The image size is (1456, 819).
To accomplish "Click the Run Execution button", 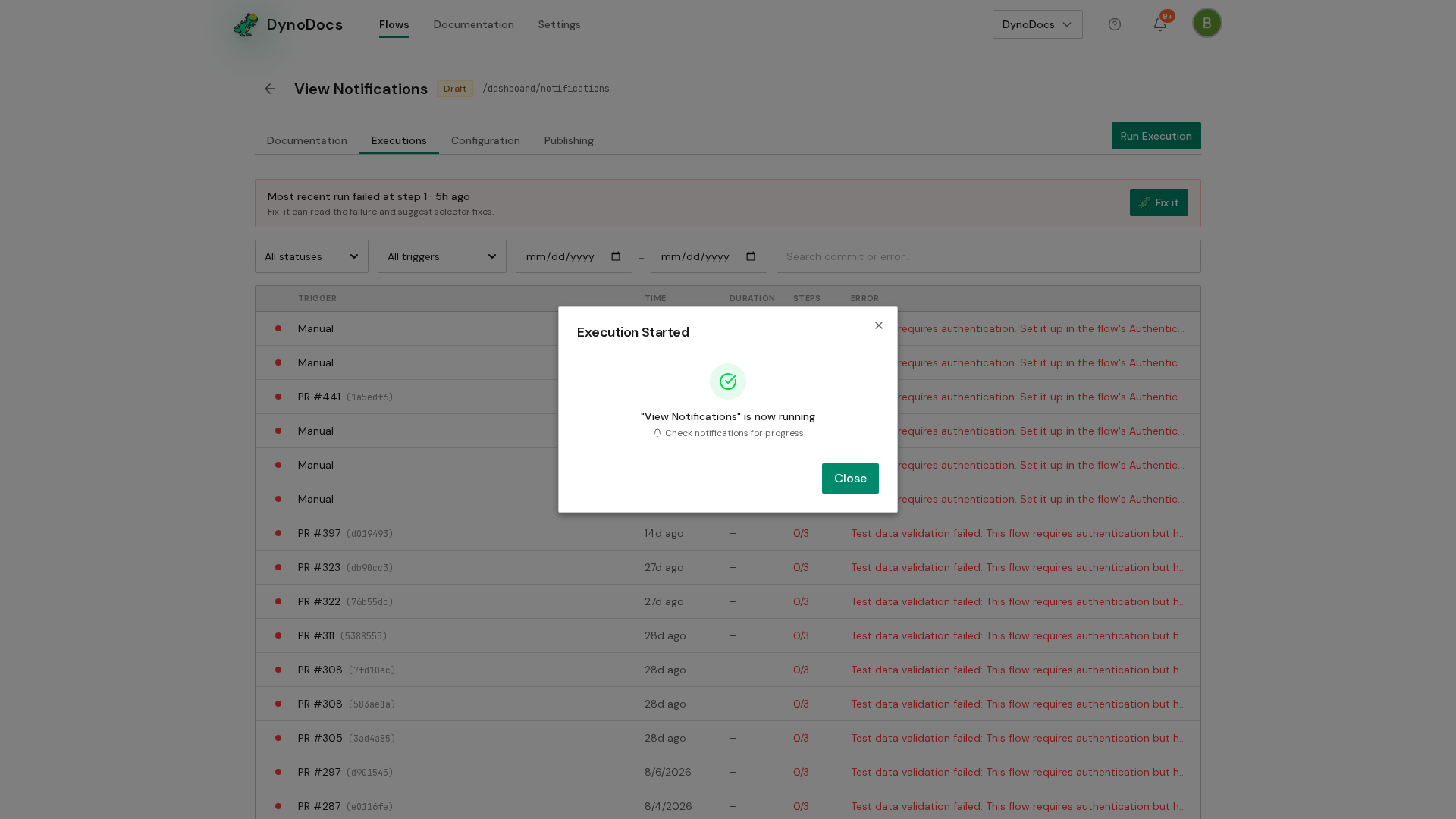I will tap(1156, 136).
